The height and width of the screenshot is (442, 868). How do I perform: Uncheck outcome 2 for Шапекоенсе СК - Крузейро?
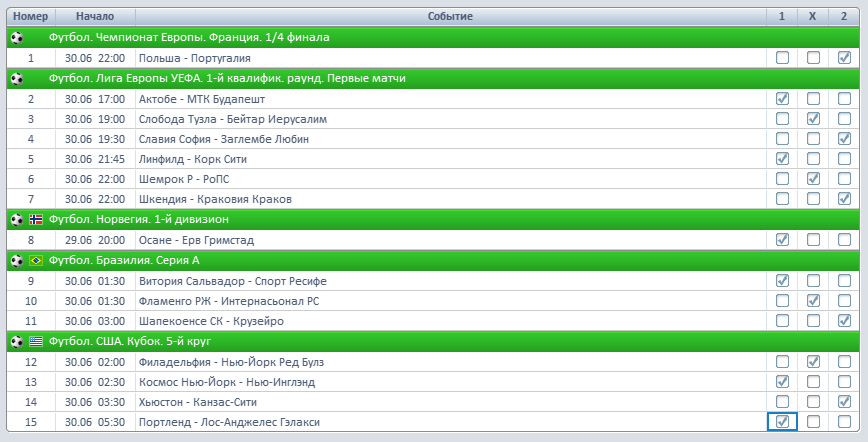tap(844, 320)
